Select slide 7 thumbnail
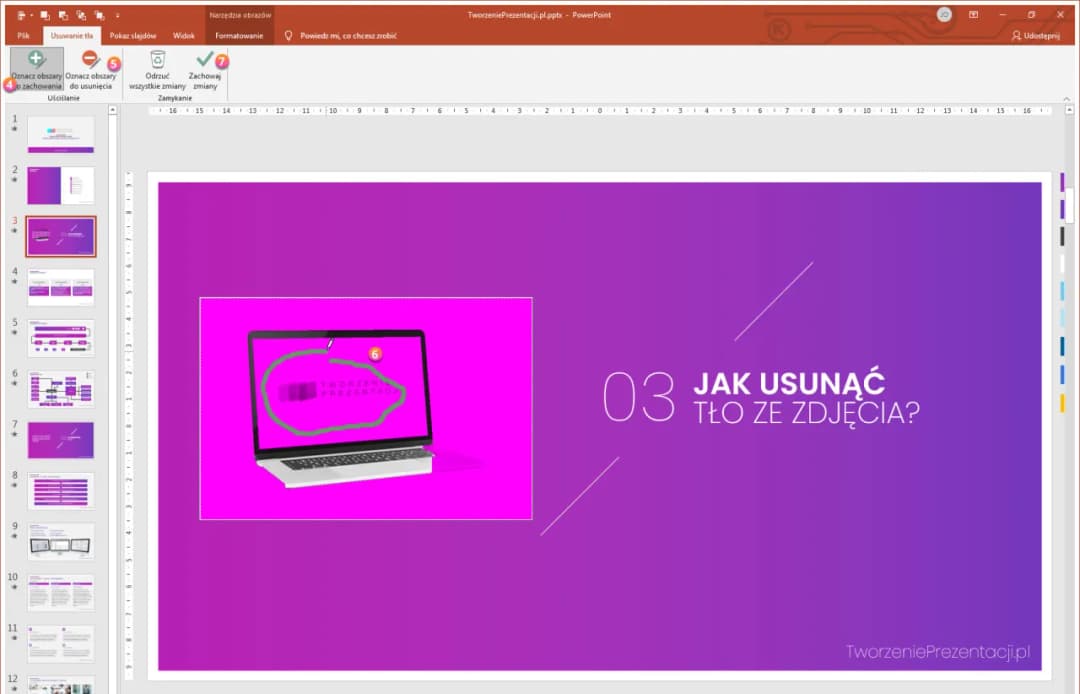 [61, 439]
